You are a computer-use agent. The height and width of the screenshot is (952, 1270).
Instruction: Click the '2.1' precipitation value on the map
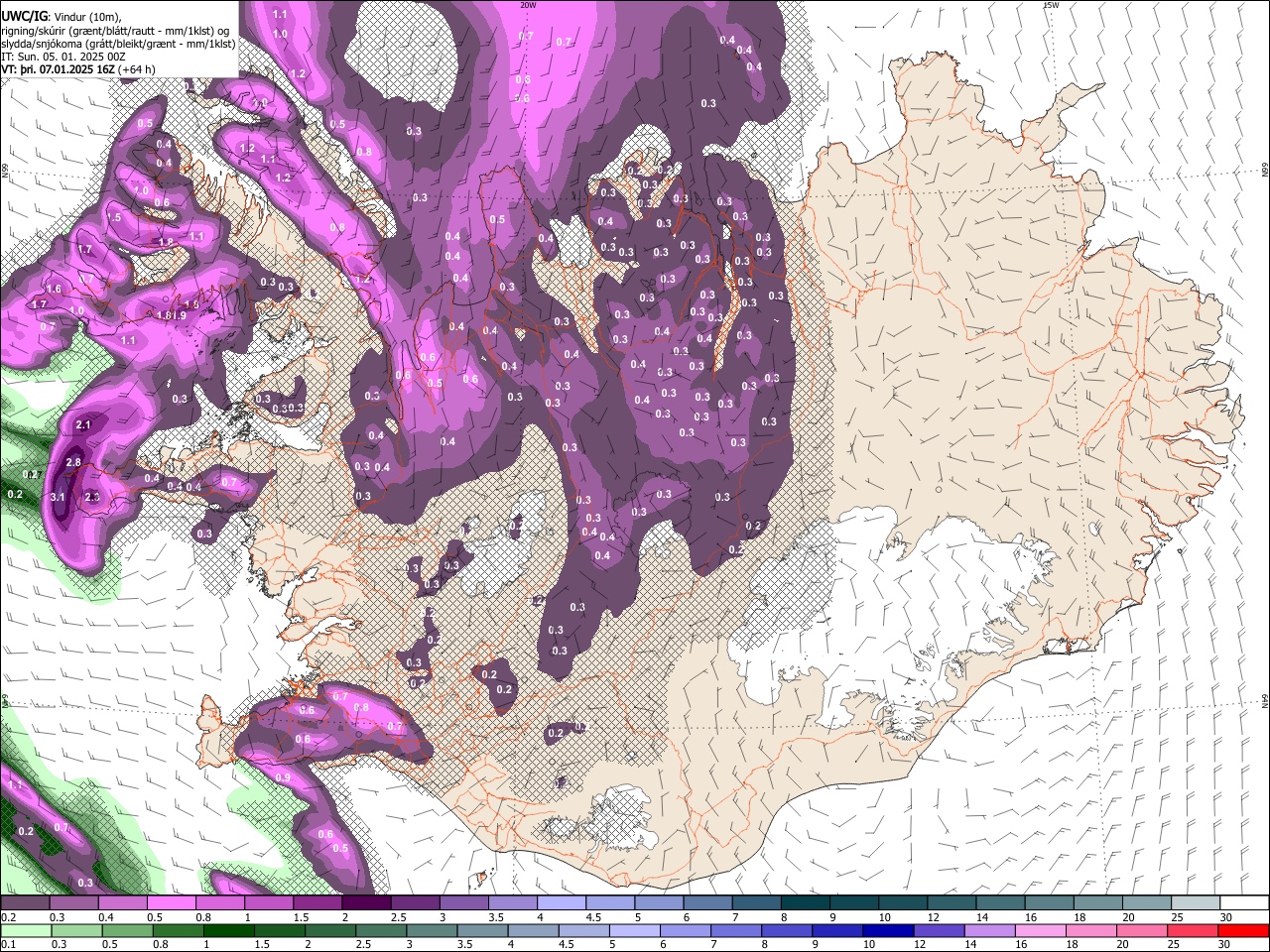83,425
